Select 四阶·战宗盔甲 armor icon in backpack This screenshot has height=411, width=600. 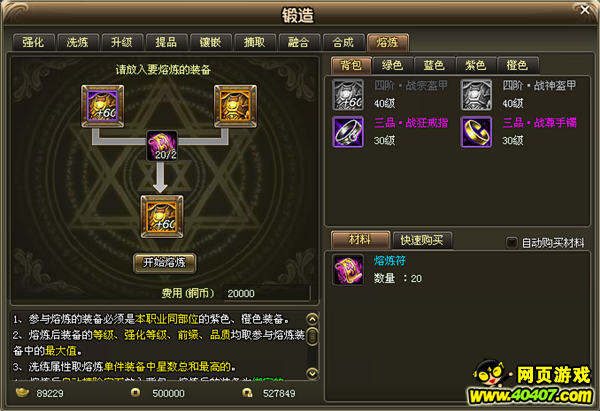click(348, 95)
